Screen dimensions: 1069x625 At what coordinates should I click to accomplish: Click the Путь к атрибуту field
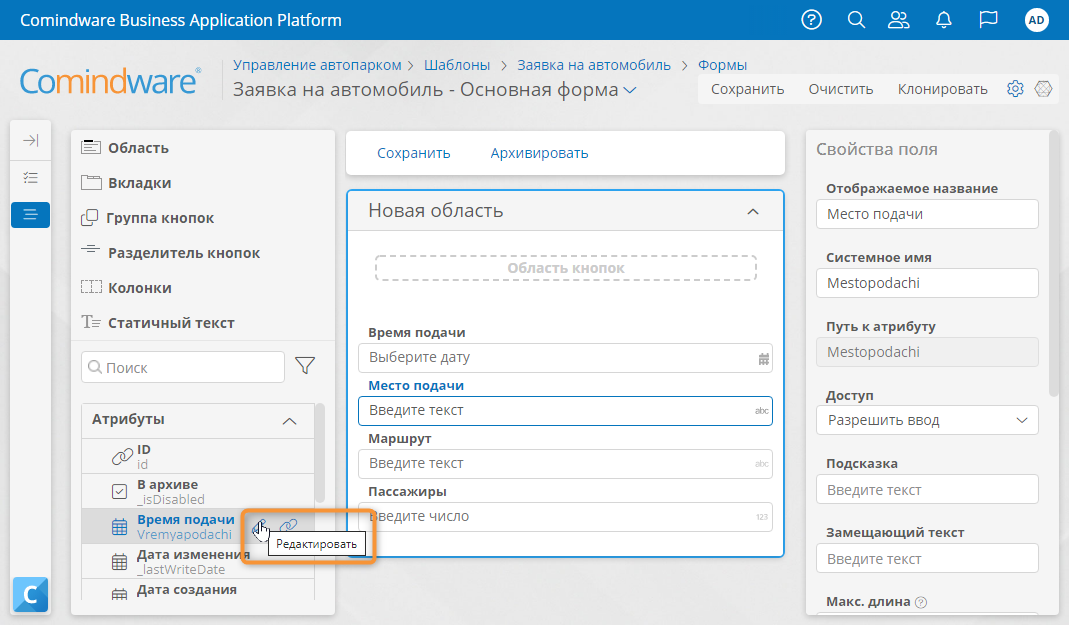(x=927, y=352)
